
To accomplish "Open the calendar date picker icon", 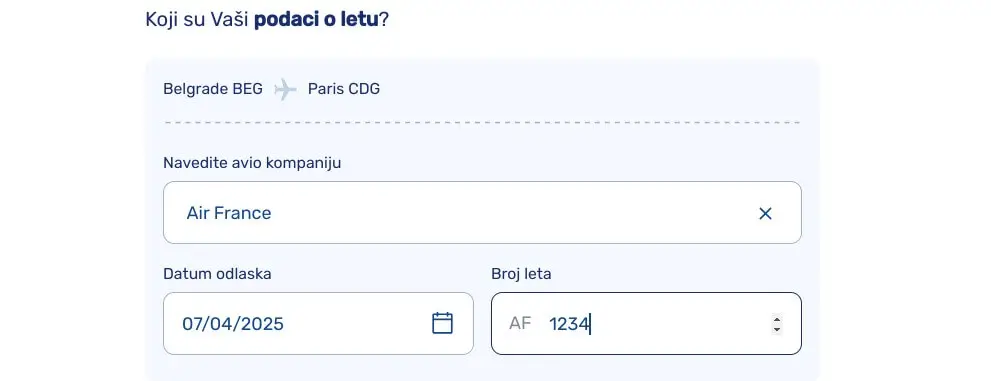I will 442,323.
